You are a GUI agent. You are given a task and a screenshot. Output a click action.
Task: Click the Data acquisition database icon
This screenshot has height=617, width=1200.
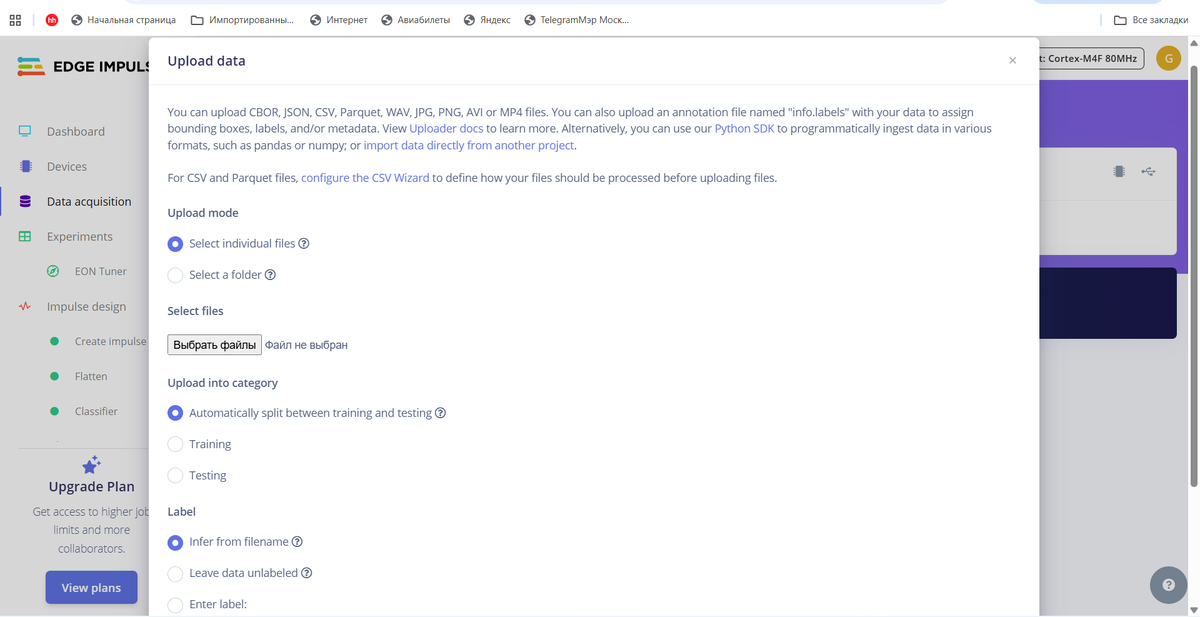pos(25,201)
